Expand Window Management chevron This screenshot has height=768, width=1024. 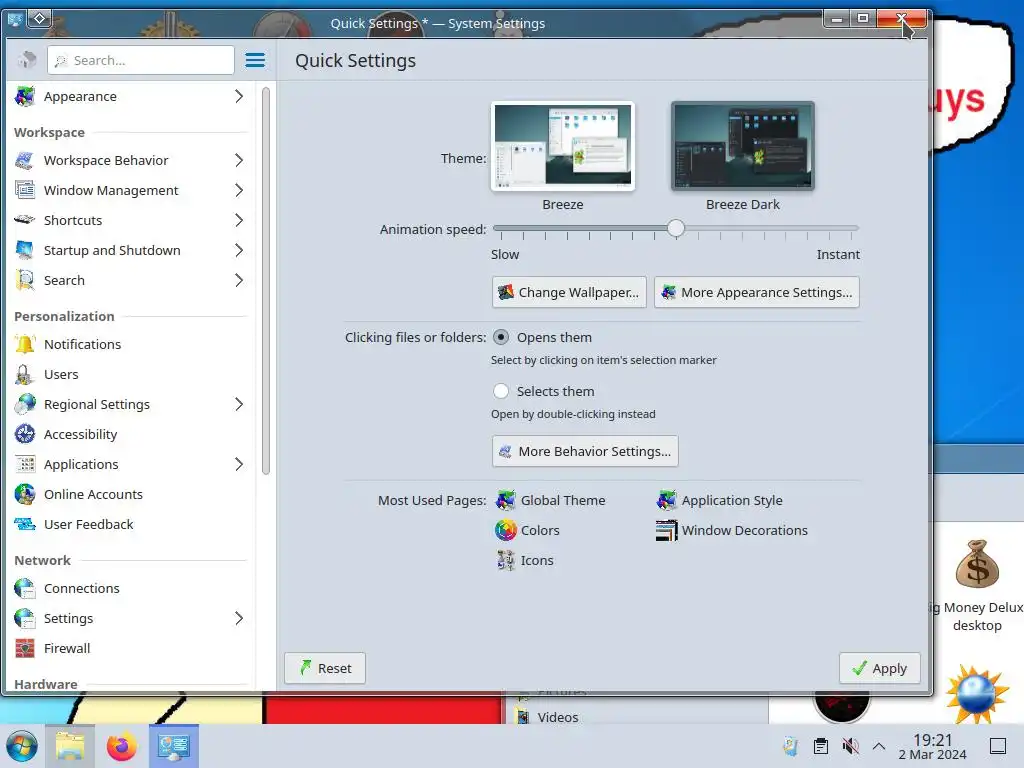pyautogui.click(x=239, y=190)
